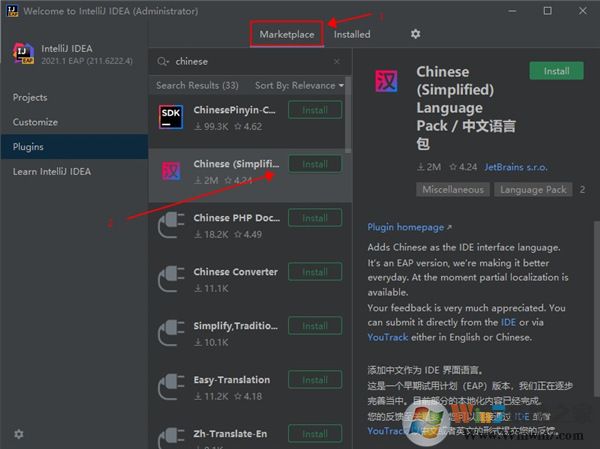This screenshot has width=600, height=449.
Task: Click the large Chinese language pack icon in details
Action: [386, 81]
